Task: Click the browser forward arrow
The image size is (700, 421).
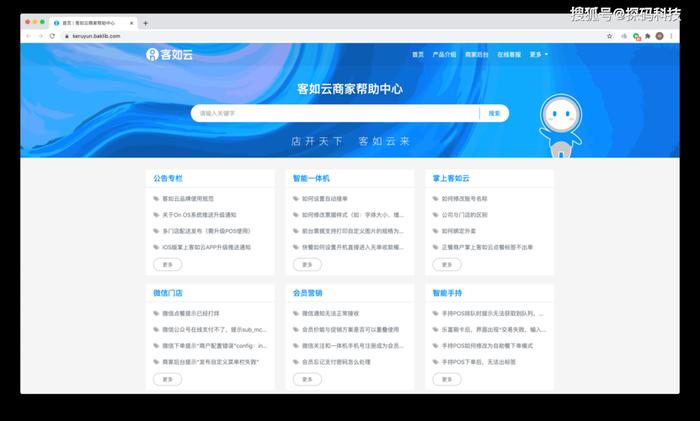Action: [x=40, y=36]
